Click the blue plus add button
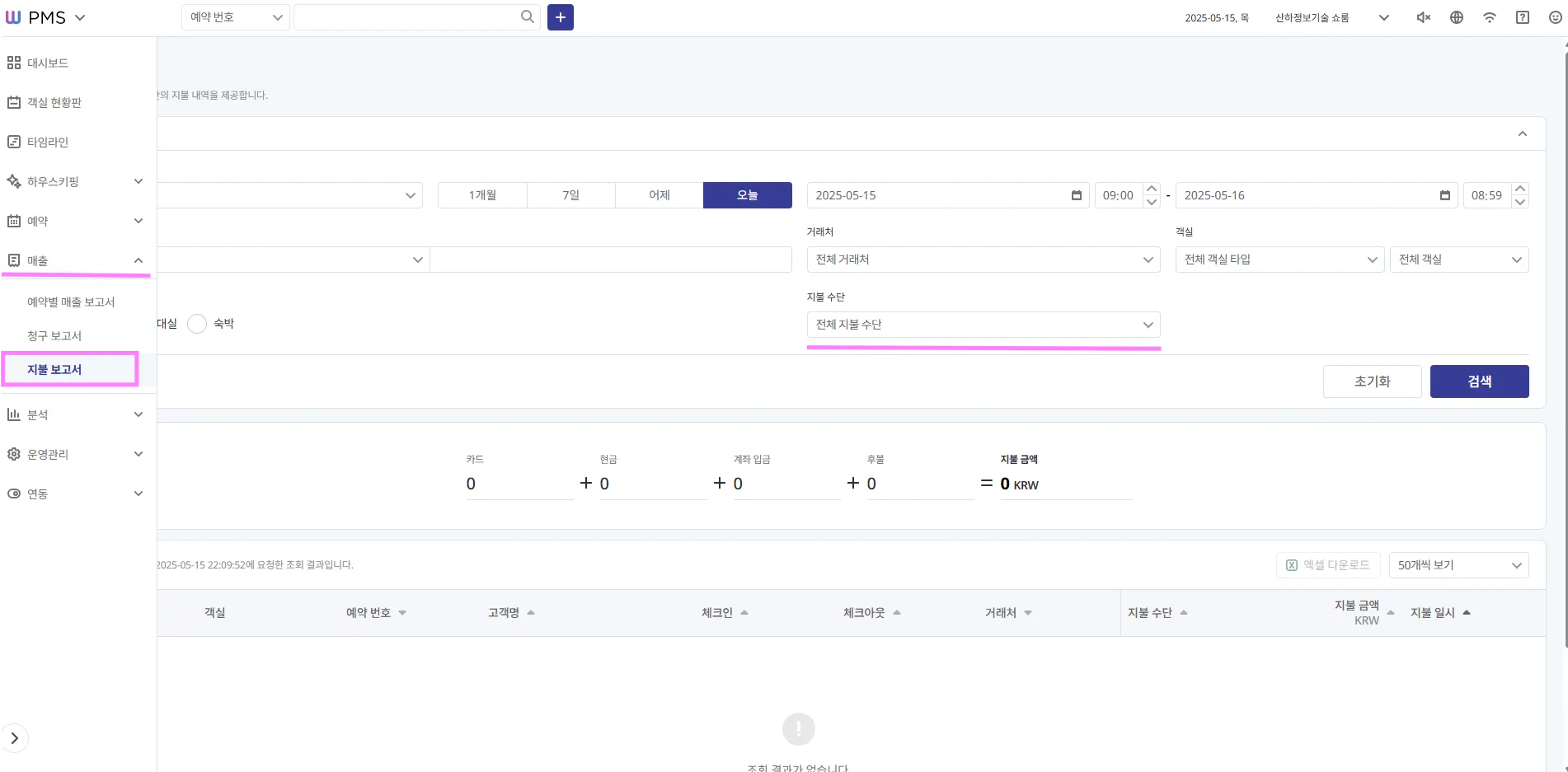This screenshot has width=1568, height=772. click(x=561, y=17)
